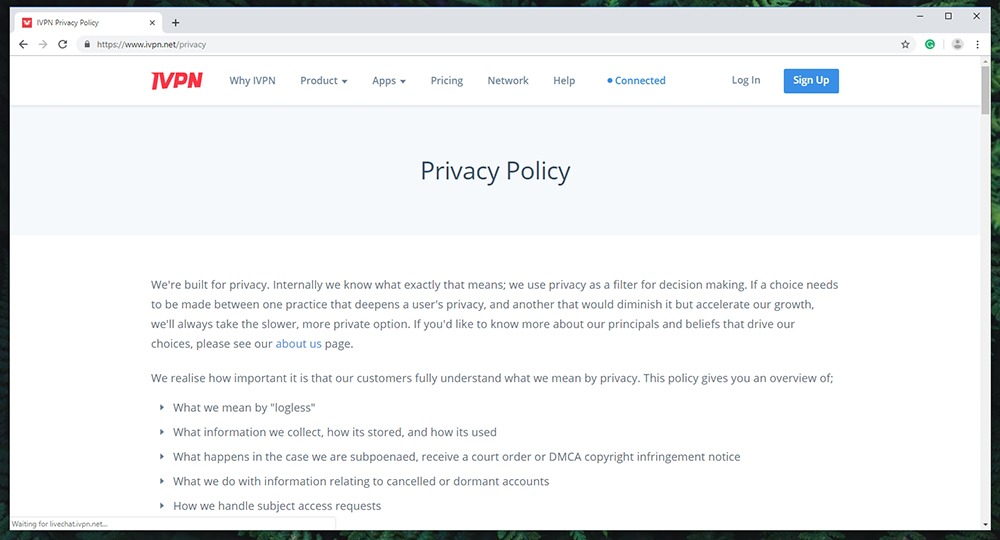Reload the IVPN privacy page
This screenshot has height=540, width=1000.
[x=62, y=44]
